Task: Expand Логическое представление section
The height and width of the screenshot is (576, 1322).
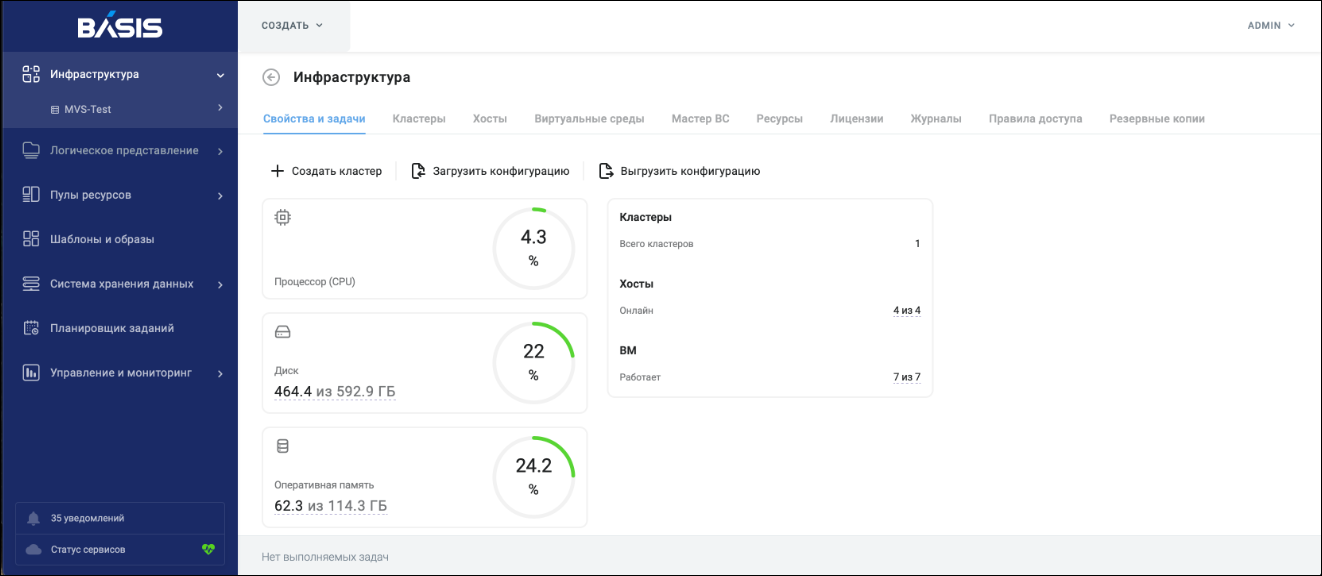Action: [220, 151]
